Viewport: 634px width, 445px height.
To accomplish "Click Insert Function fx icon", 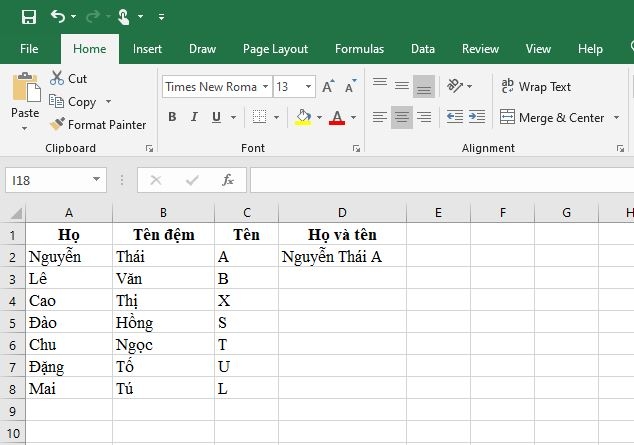I will pyautogui.click(x=228, y=180).
